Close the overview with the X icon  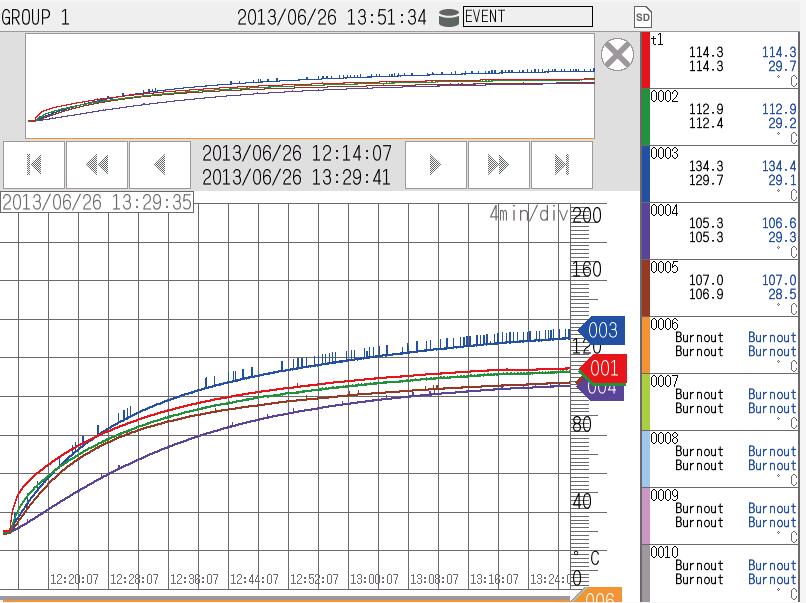tap(618, 54)
